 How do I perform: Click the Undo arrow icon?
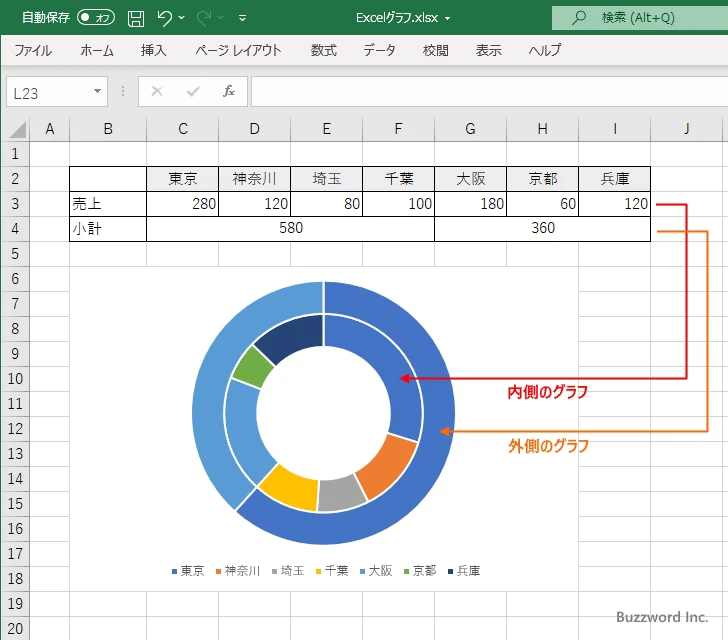(164, 18)
